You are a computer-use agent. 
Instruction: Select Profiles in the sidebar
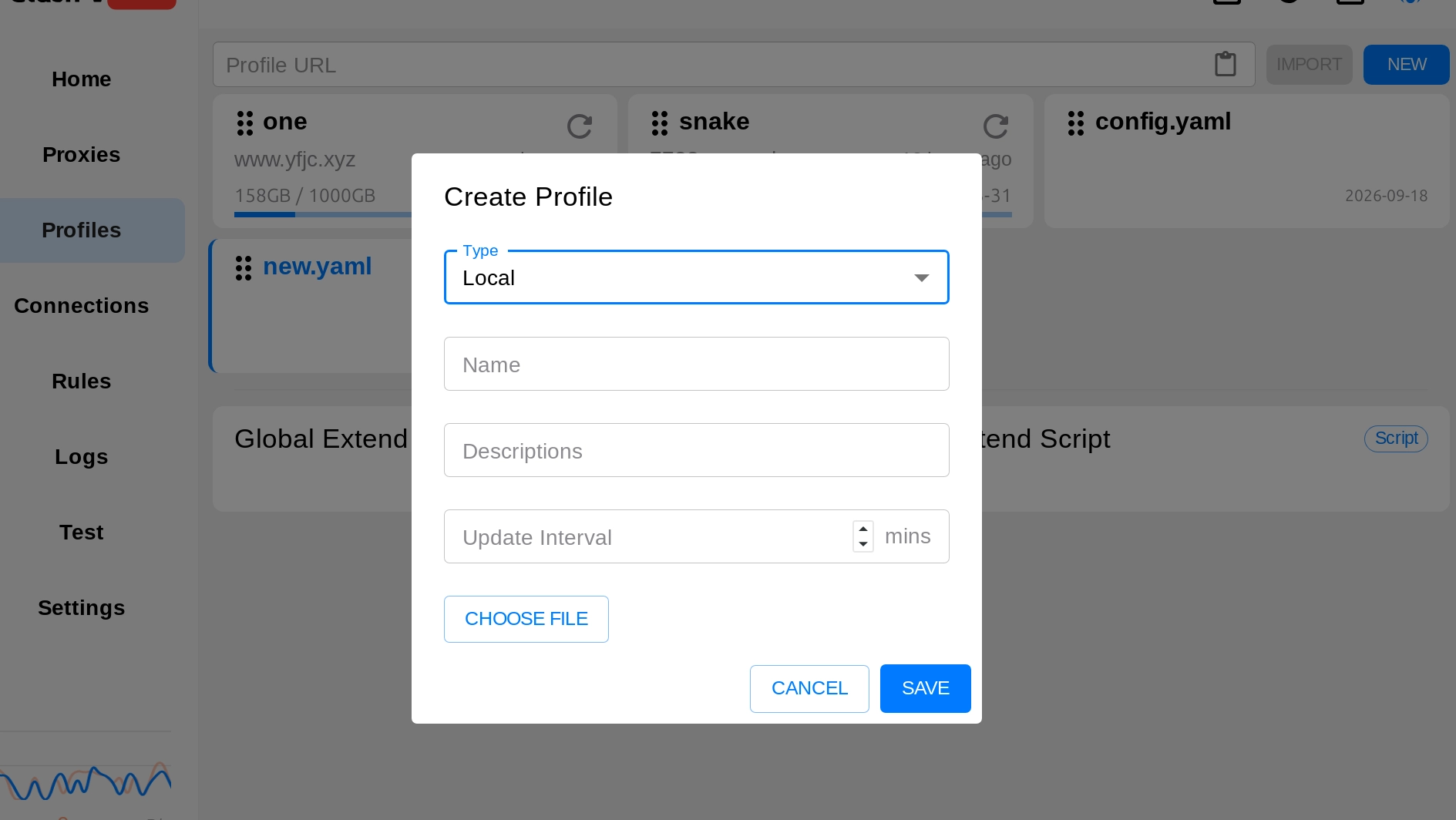click(82, 230)
